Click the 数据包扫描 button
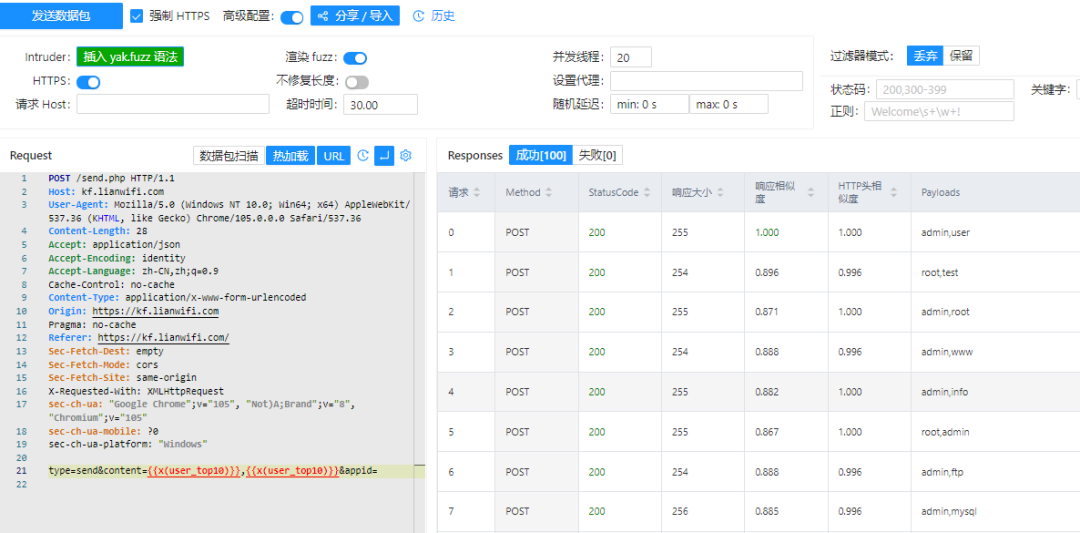Screen dimensions: 1080x533 (x=229, y=156)
